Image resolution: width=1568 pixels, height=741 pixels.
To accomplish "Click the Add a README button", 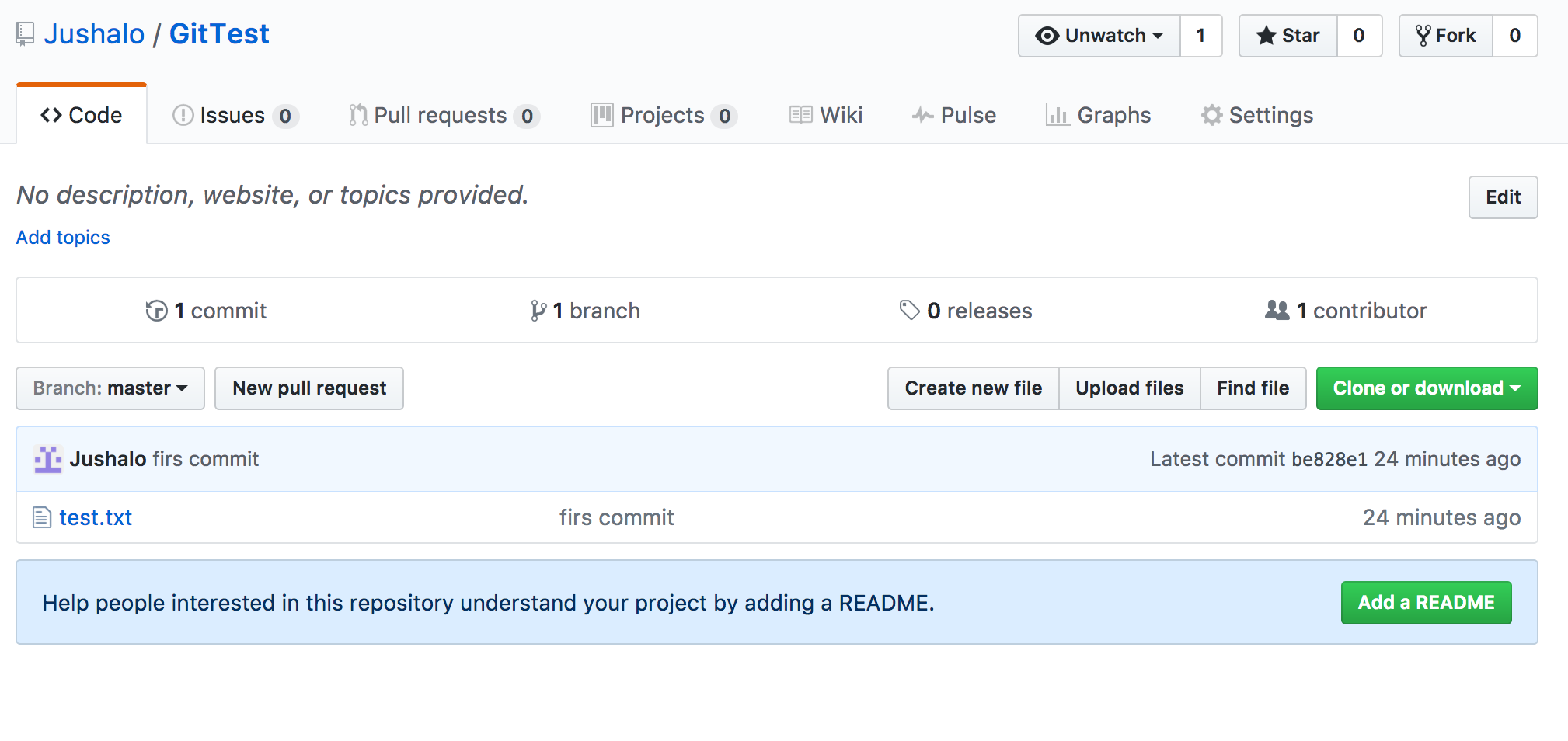I will (1427, 603).
